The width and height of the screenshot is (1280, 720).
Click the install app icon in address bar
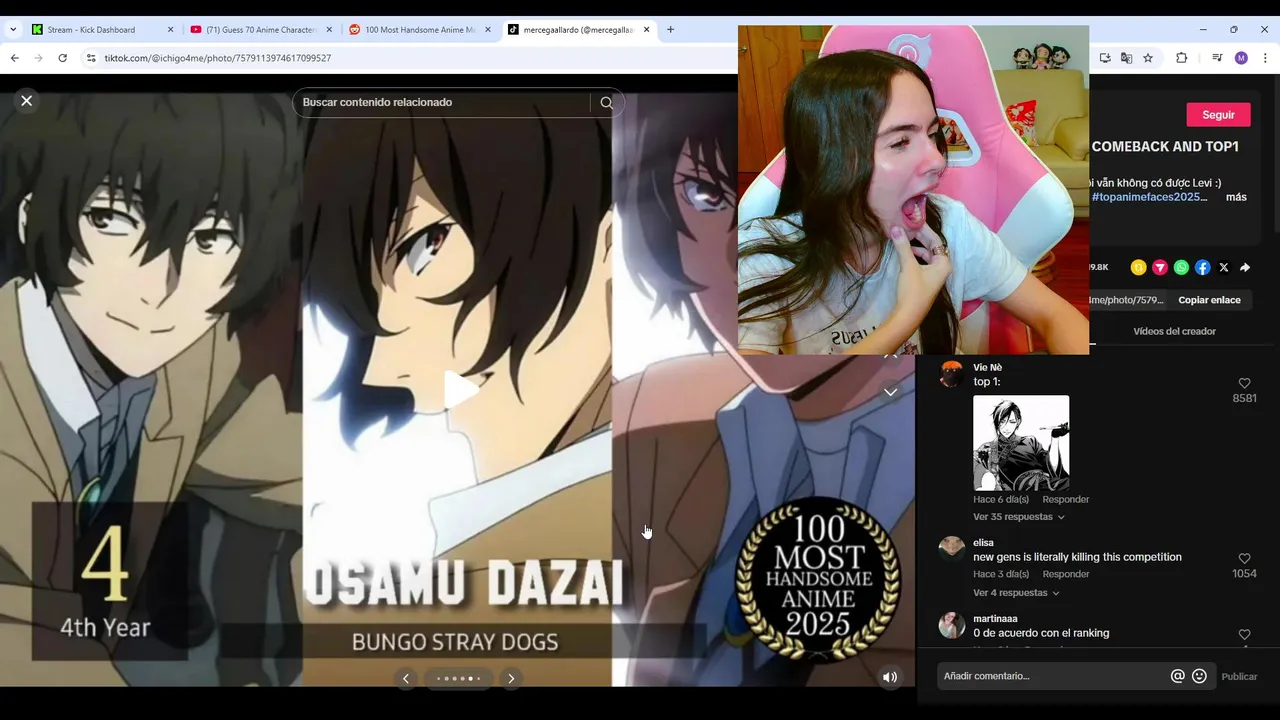[x=1105, y=58]
